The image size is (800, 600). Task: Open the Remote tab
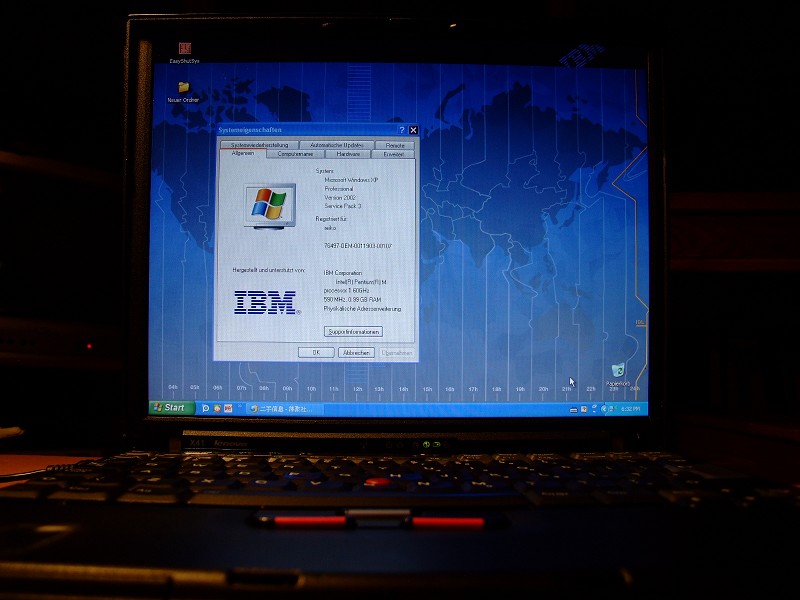coord(395,145)
